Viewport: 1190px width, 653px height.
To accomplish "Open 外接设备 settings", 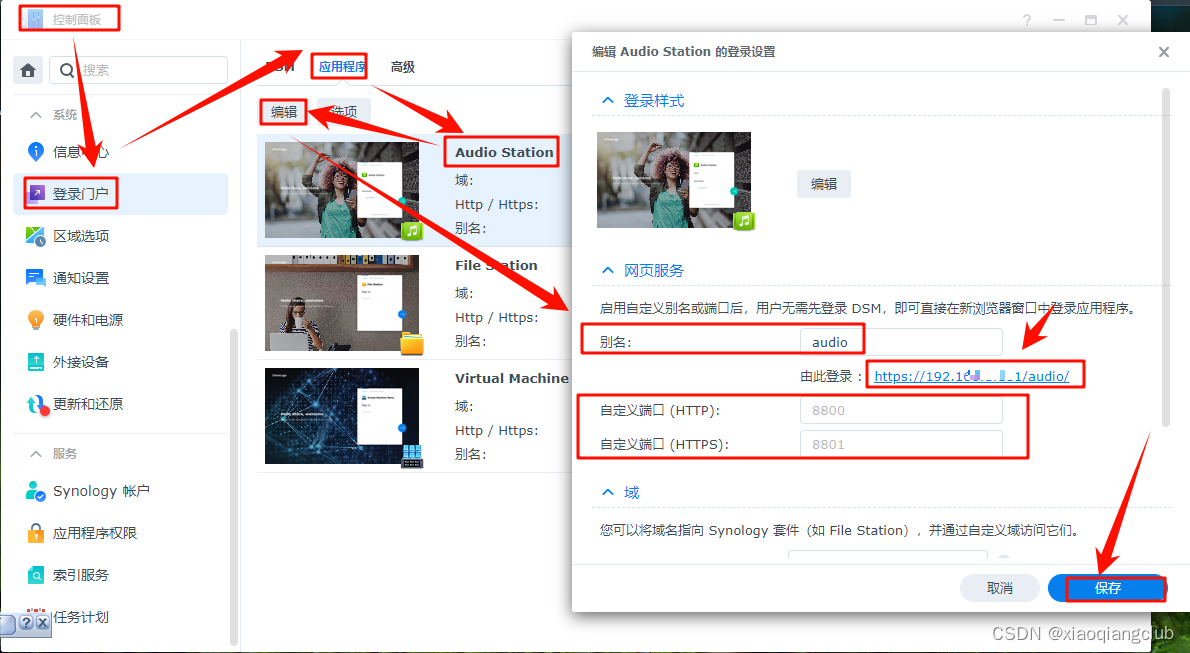I will [80, 362].
